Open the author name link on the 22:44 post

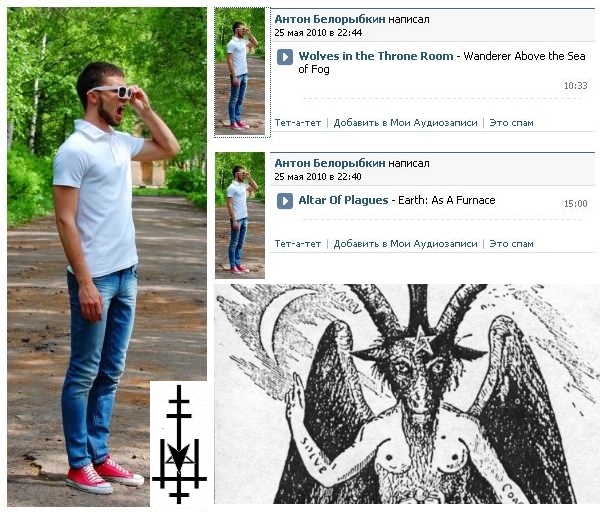[x=330, y=19]
